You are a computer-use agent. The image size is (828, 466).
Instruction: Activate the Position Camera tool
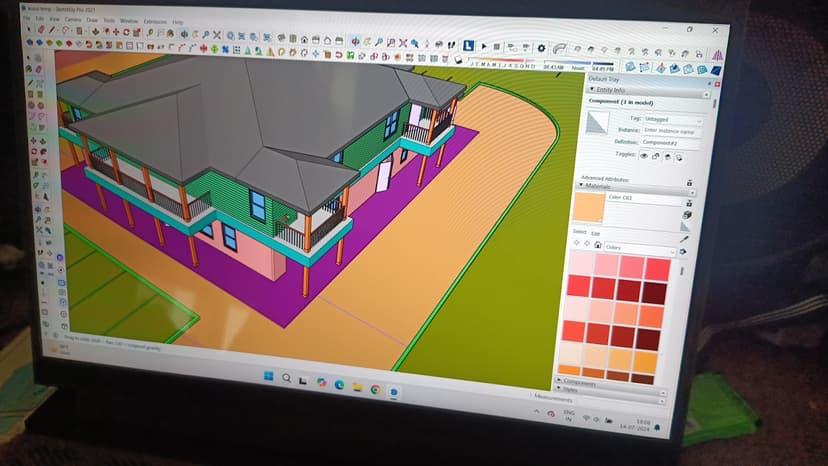coord(427,43)
